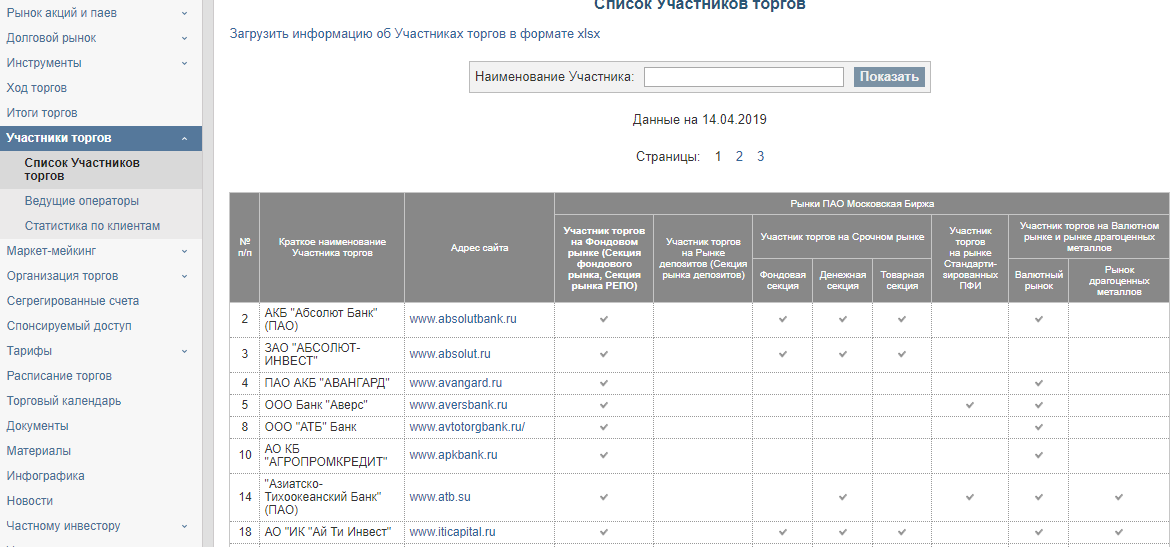
Task: Click 'Краткое наименование Участника торгов' column header
Action: (332, 248)
